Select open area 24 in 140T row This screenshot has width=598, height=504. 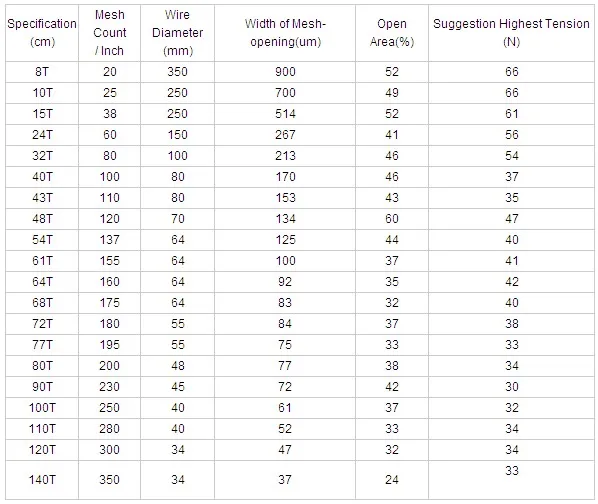point(392,480)
